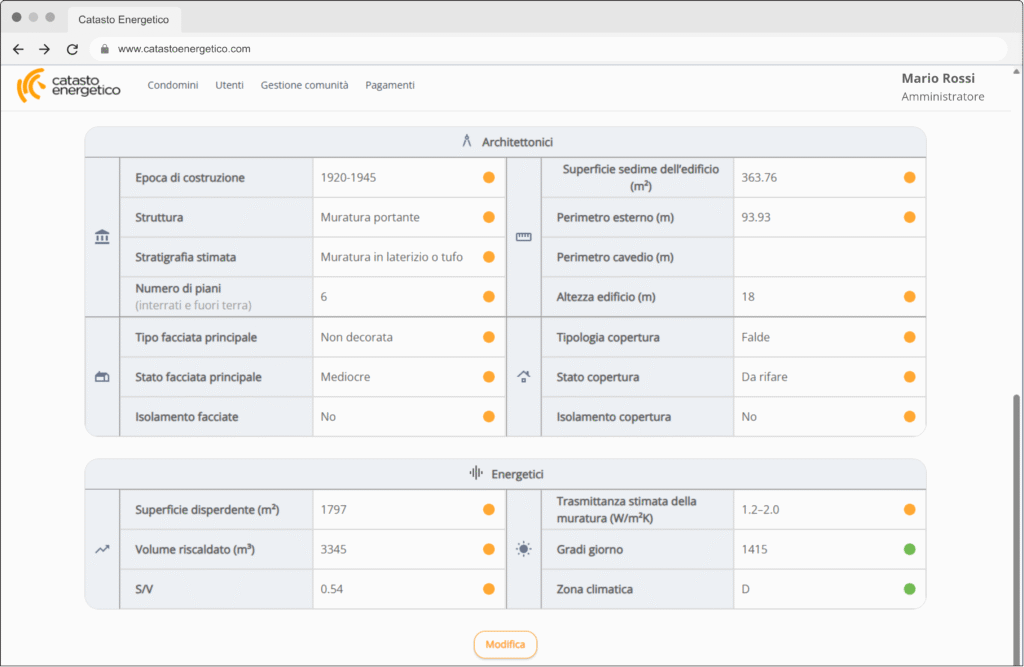The width and height of the screenshot is (1024, 667).
Task: Click the orange status dot for Epoca di costruzione
Action: [489, 177]
